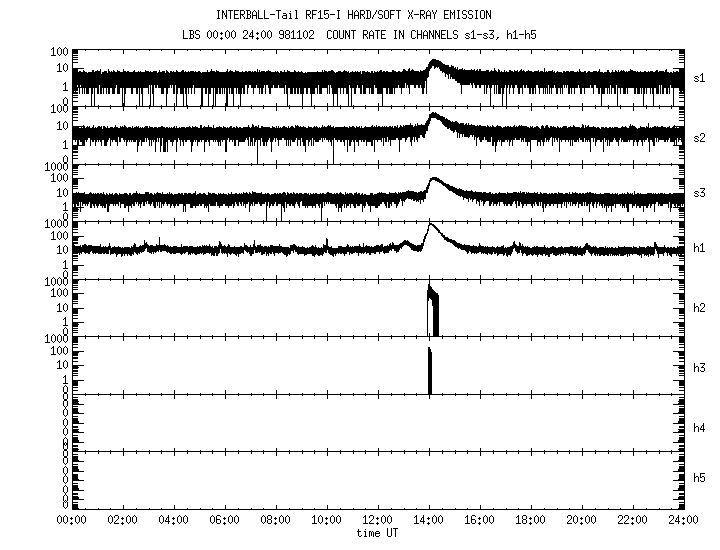Click the h1 channel label
Viewport: 720px width, 550px height.
point(699,249)
